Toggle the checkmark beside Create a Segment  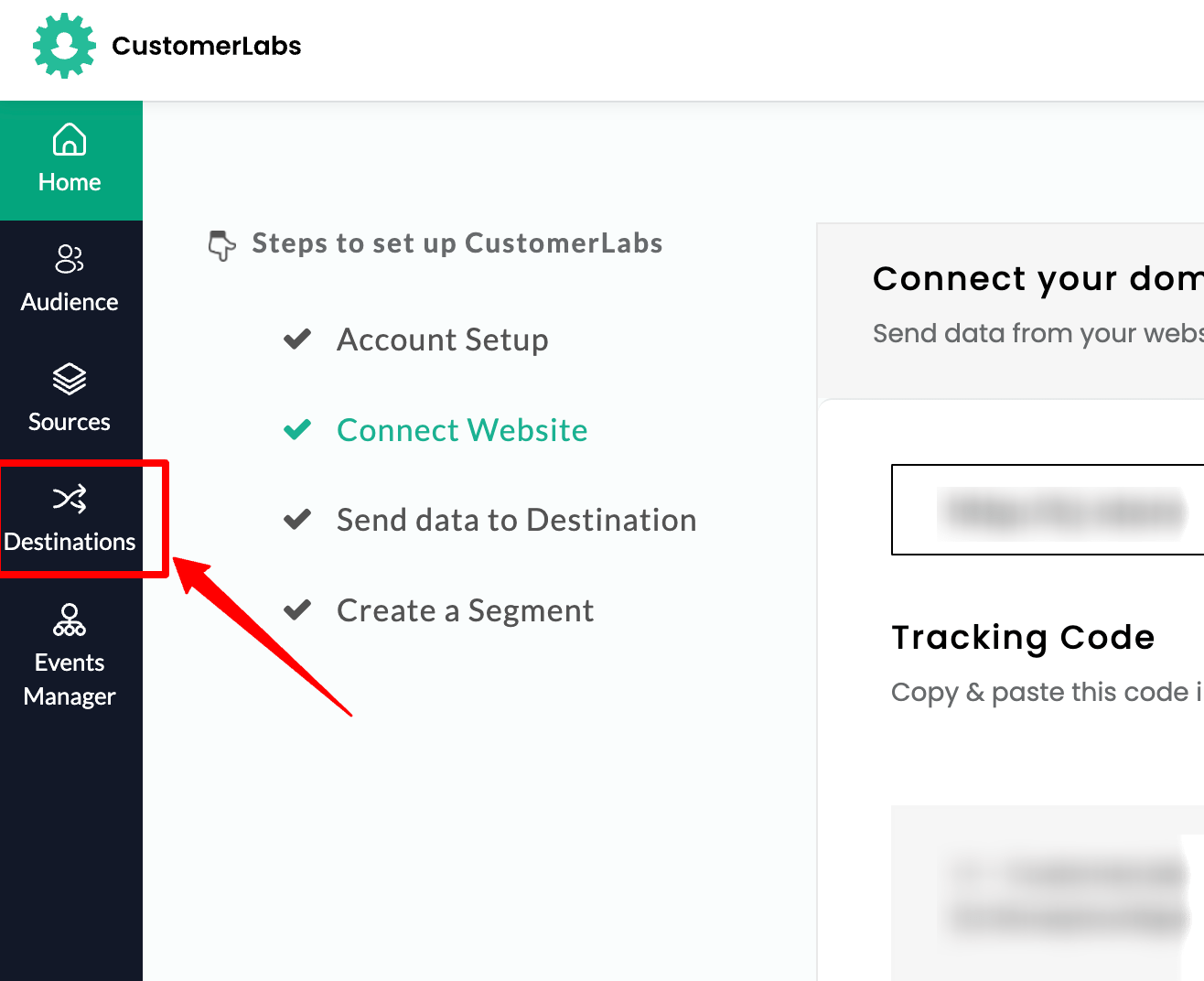click(297, 609)
